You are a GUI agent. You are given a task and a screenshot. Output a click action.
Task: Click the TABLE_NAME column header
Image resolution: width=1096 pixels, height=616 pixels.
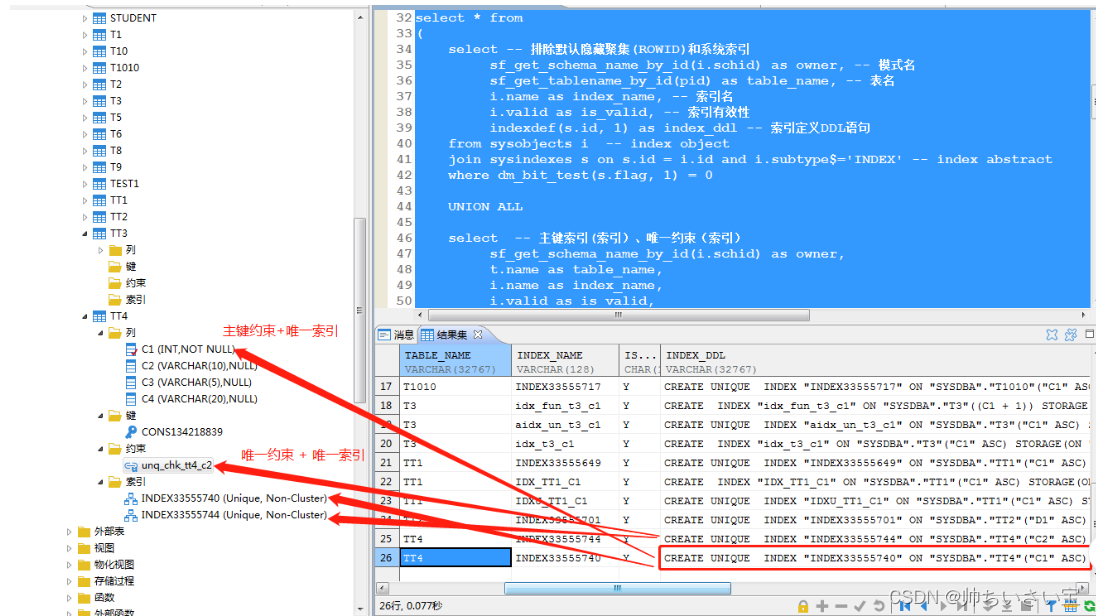click(x=456, y=361)
